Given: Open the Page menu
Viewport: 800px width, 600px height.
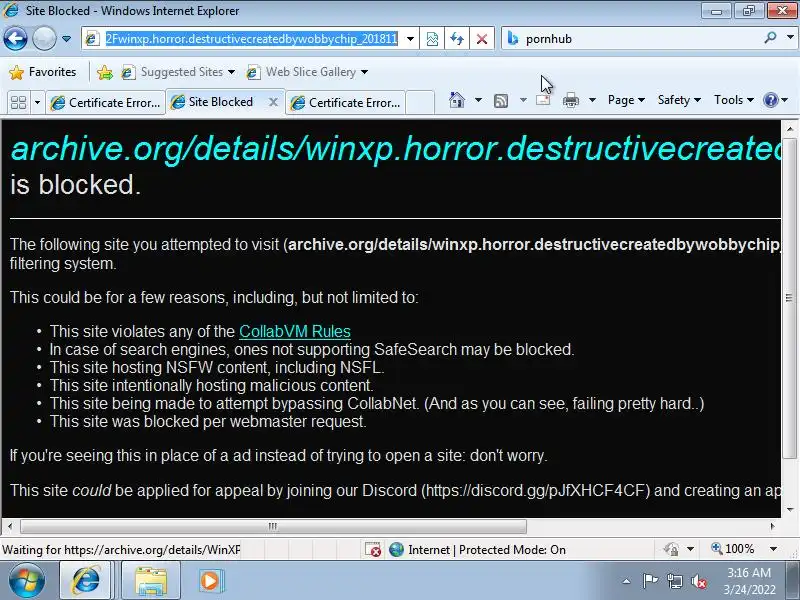Looking at the screenshot, I should pos(626,100).
